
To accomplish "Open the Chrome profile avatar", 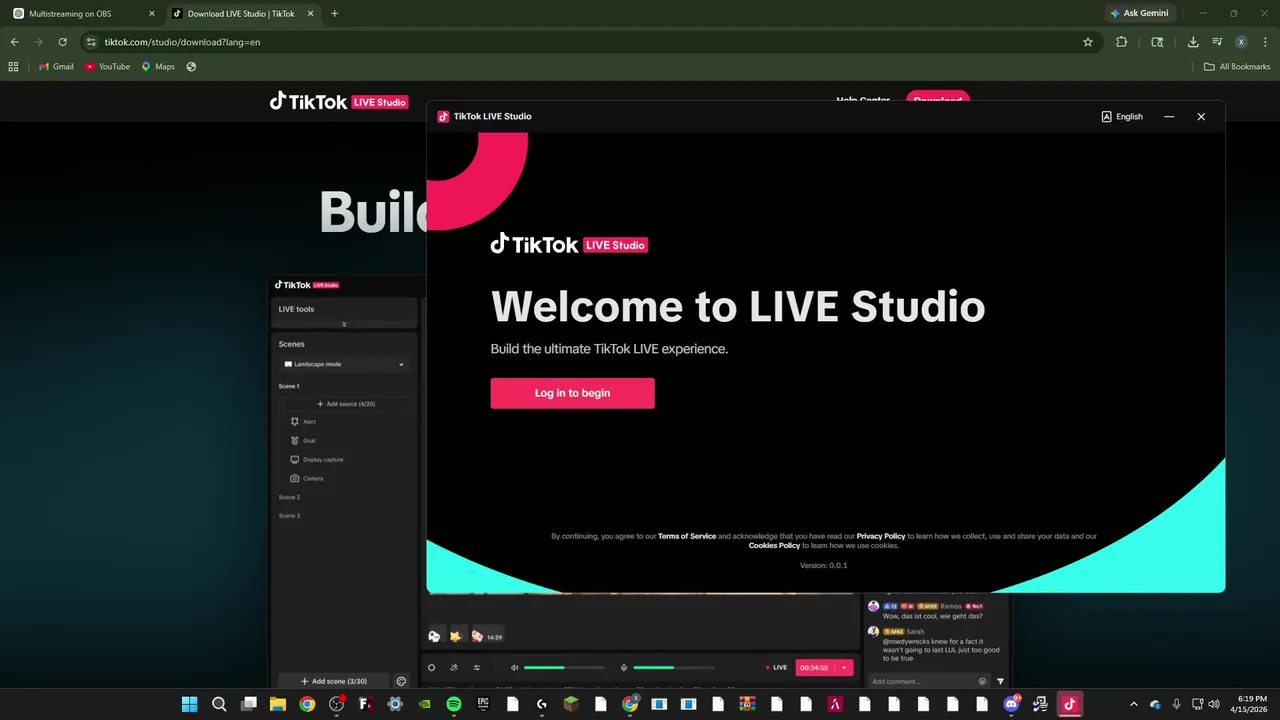I will pyautogui.click(x=1241, y=42).
